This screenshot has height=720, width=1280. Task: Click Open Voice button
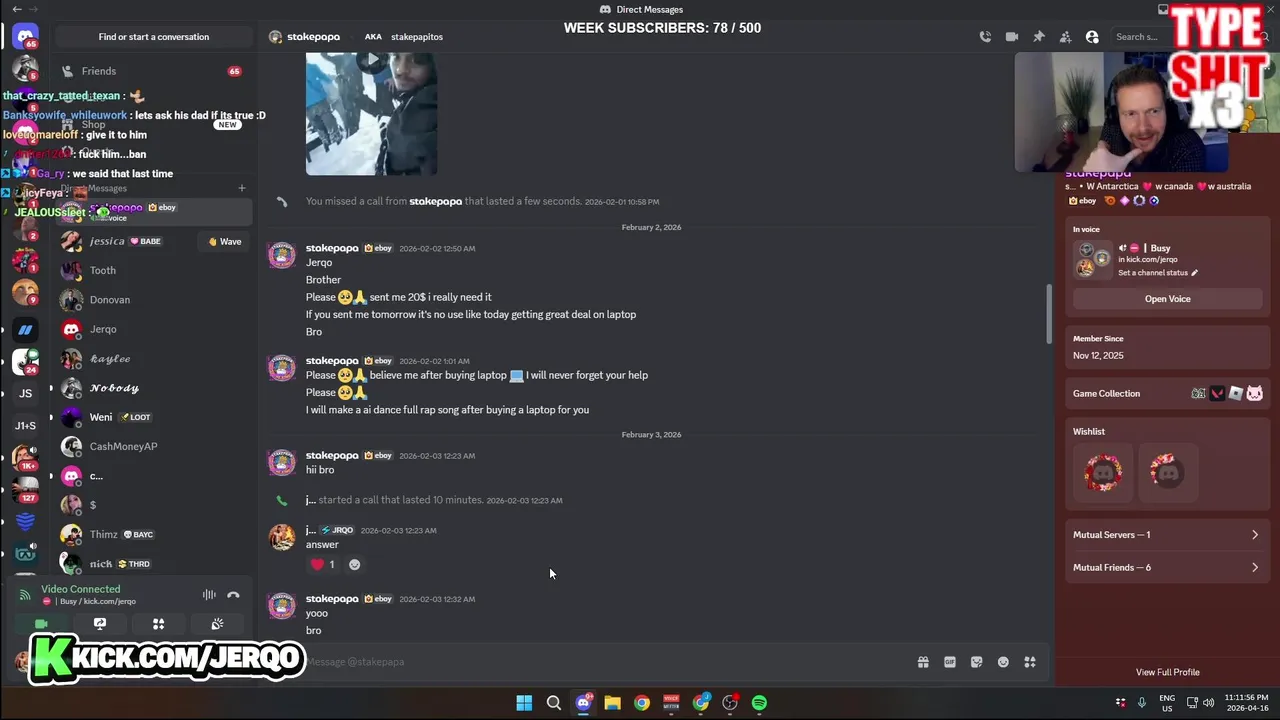click(x=1167, y=299)
